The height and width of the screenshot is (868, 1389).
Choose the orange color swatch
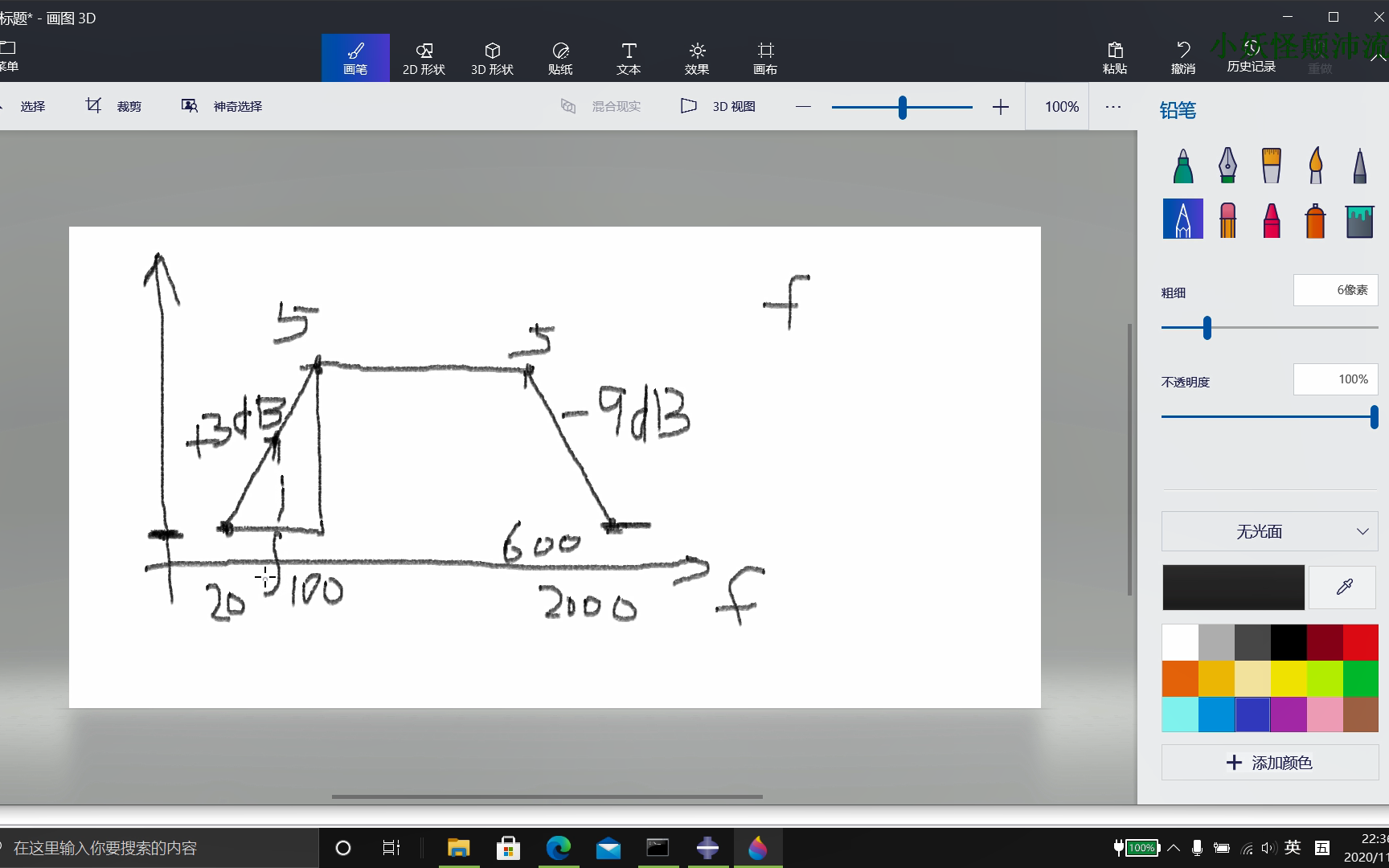coord(1180,678)
